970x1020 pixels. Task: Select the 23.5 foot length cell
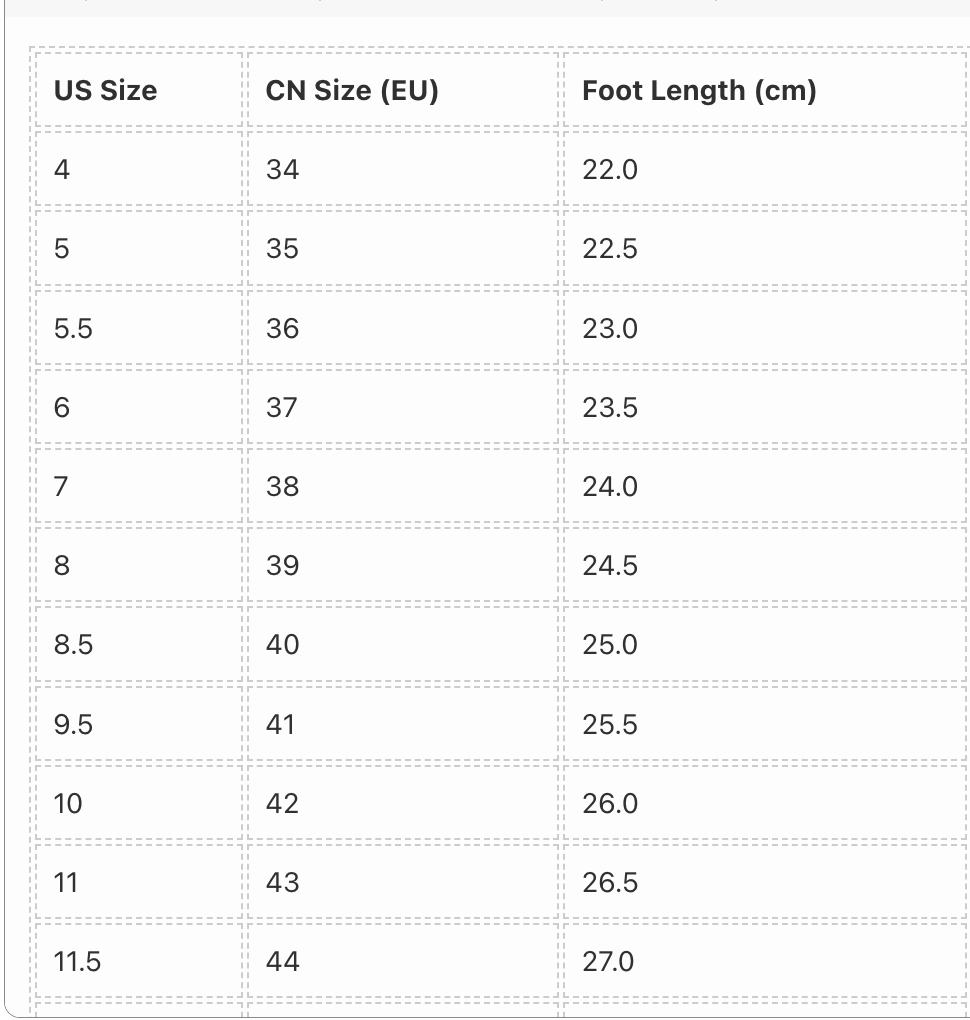(765, 407)
